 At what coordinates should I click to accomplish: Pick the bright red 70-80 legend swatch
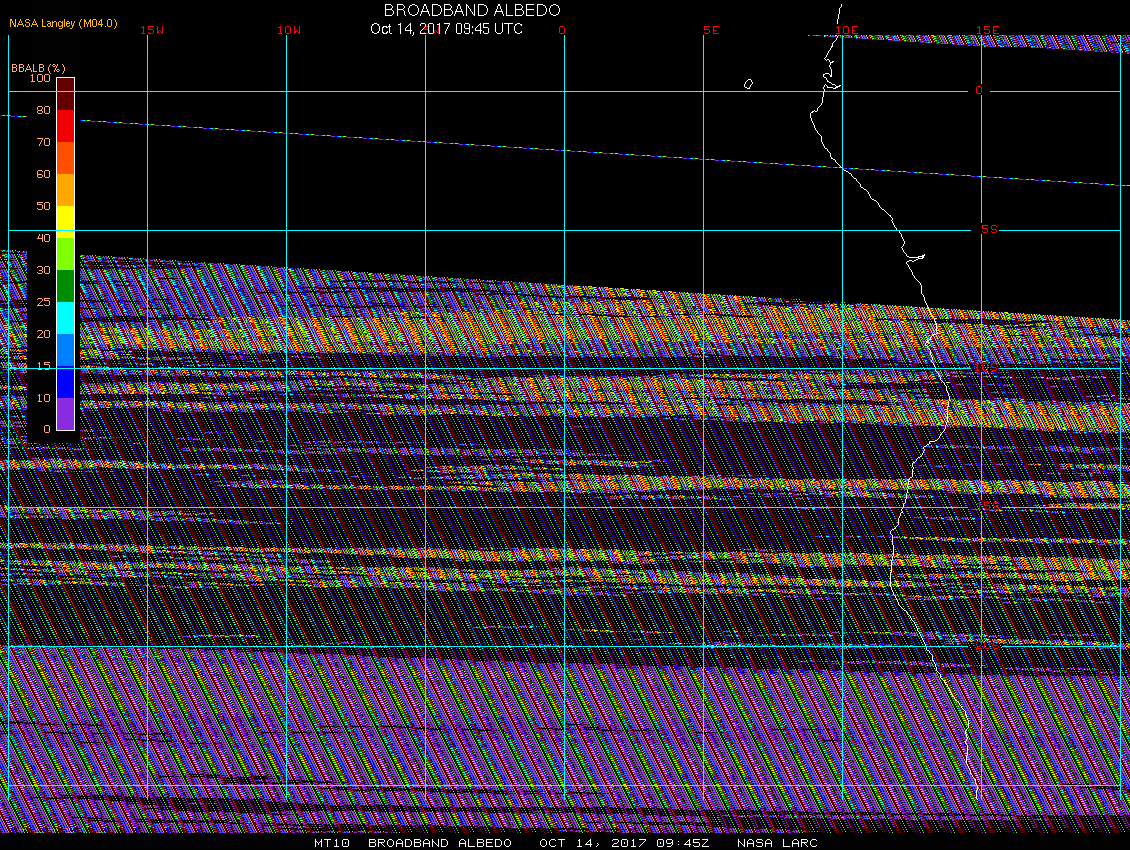point(66,126)
